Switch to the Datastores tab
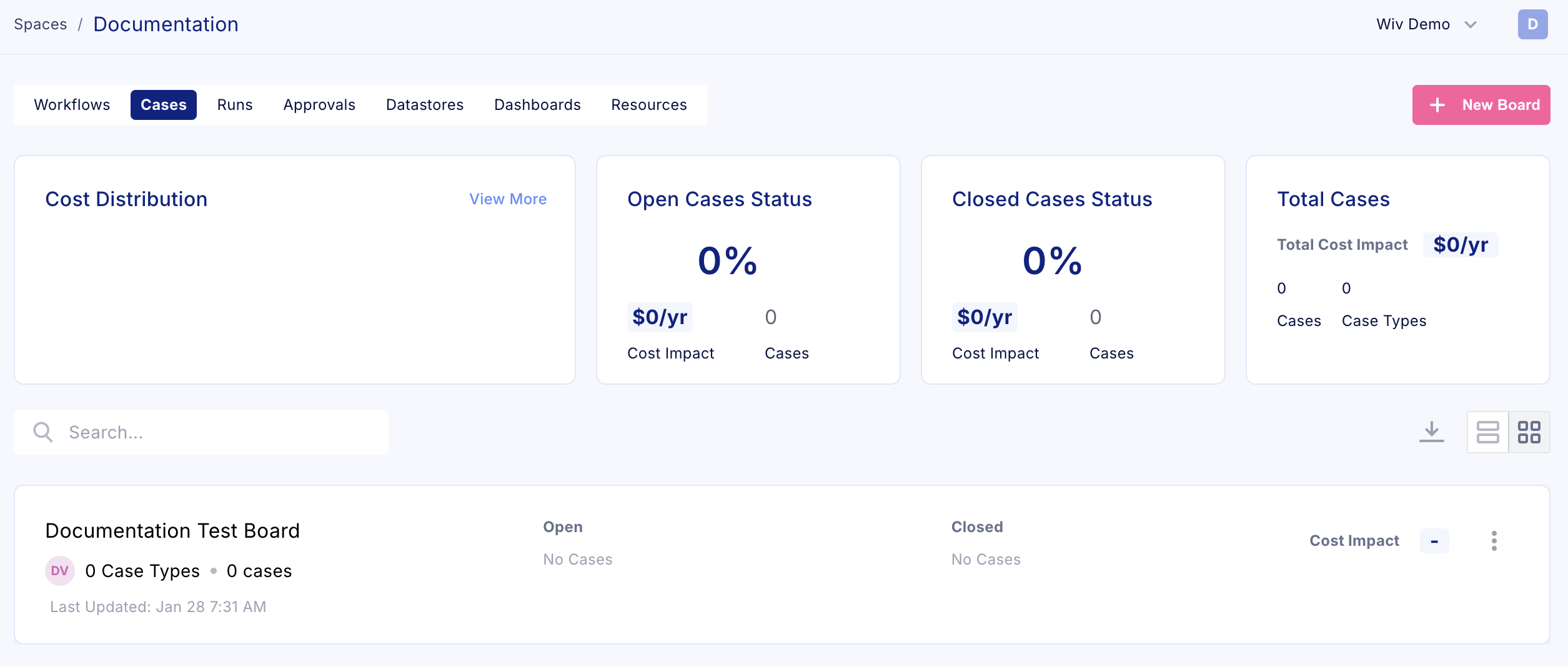This screenshot has height=667, width=1568. [425, 105]
